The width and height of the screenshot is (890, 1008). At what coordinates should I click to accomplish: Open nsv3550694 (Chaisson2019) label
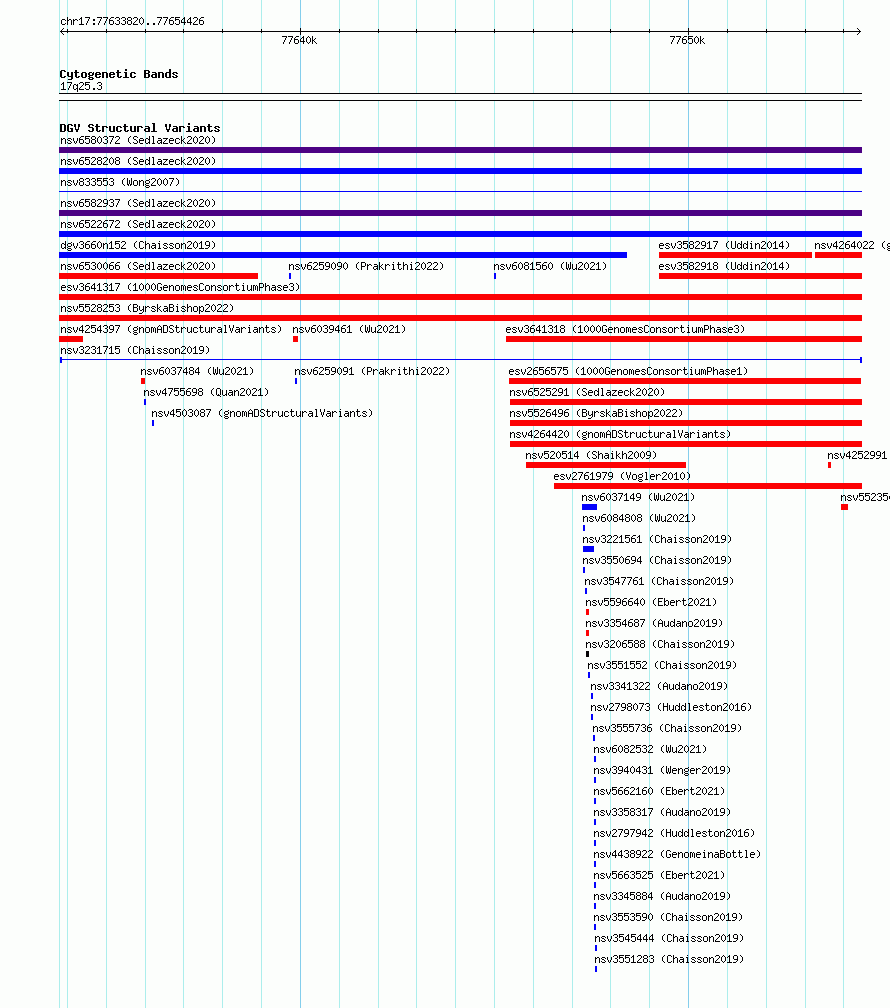(x=657, y=561)
